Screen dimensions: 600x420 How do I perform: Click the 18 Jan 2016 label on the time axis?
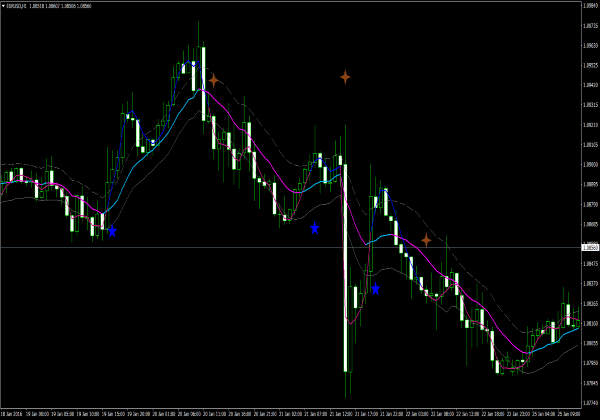click(14, 413)
